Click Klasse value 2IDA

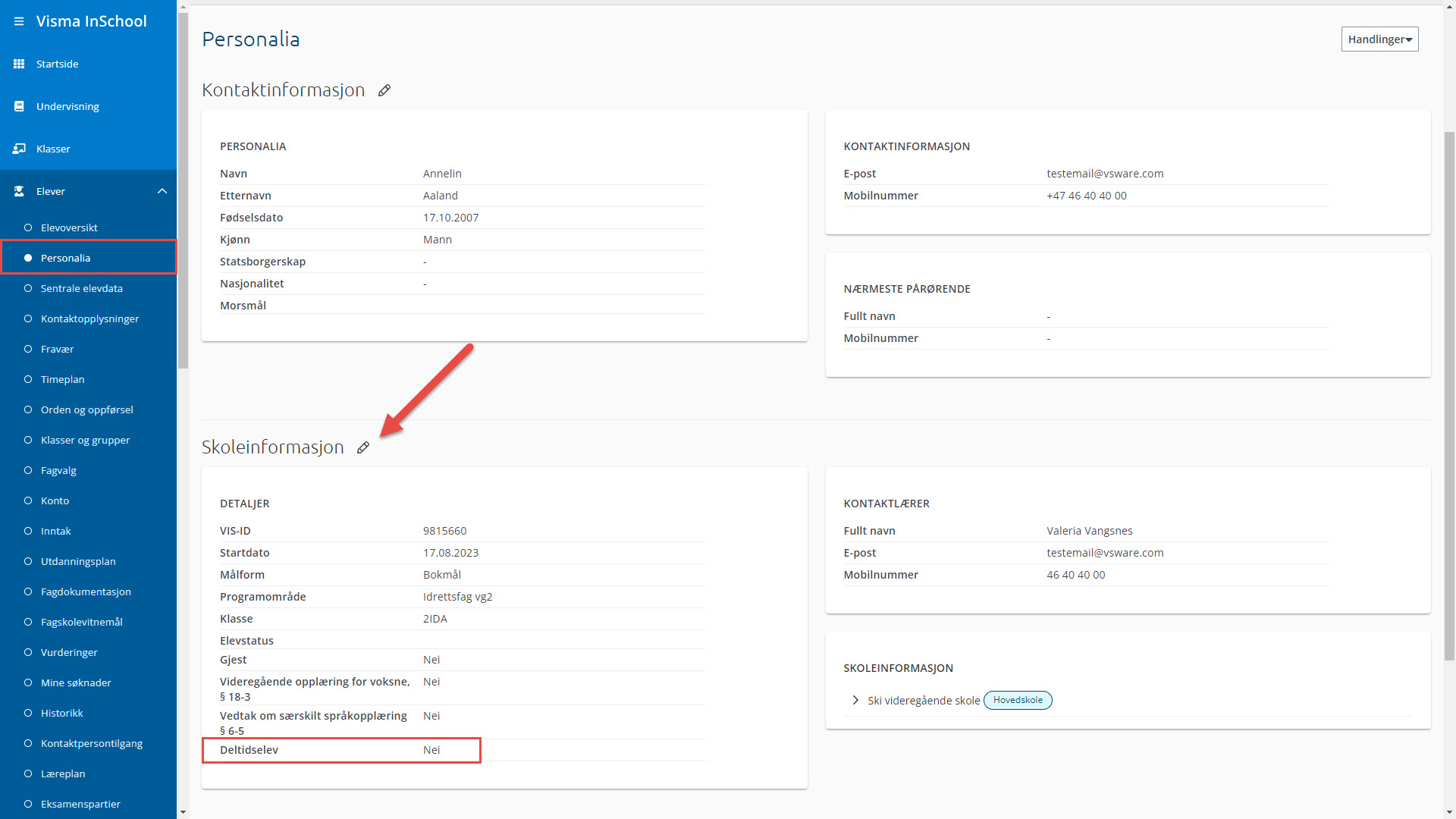pyautogui.click(x=435, y=619)
